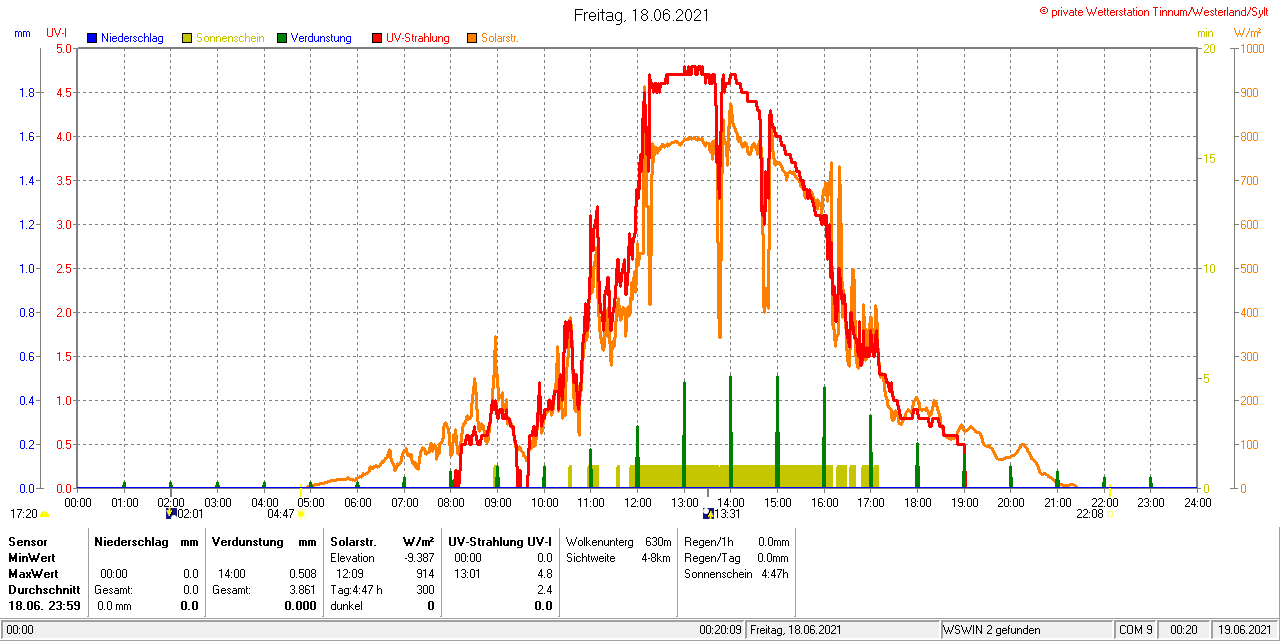Click the blue Niederschlag legend swatch
The image size is (1280, 641).
point(91,38)
